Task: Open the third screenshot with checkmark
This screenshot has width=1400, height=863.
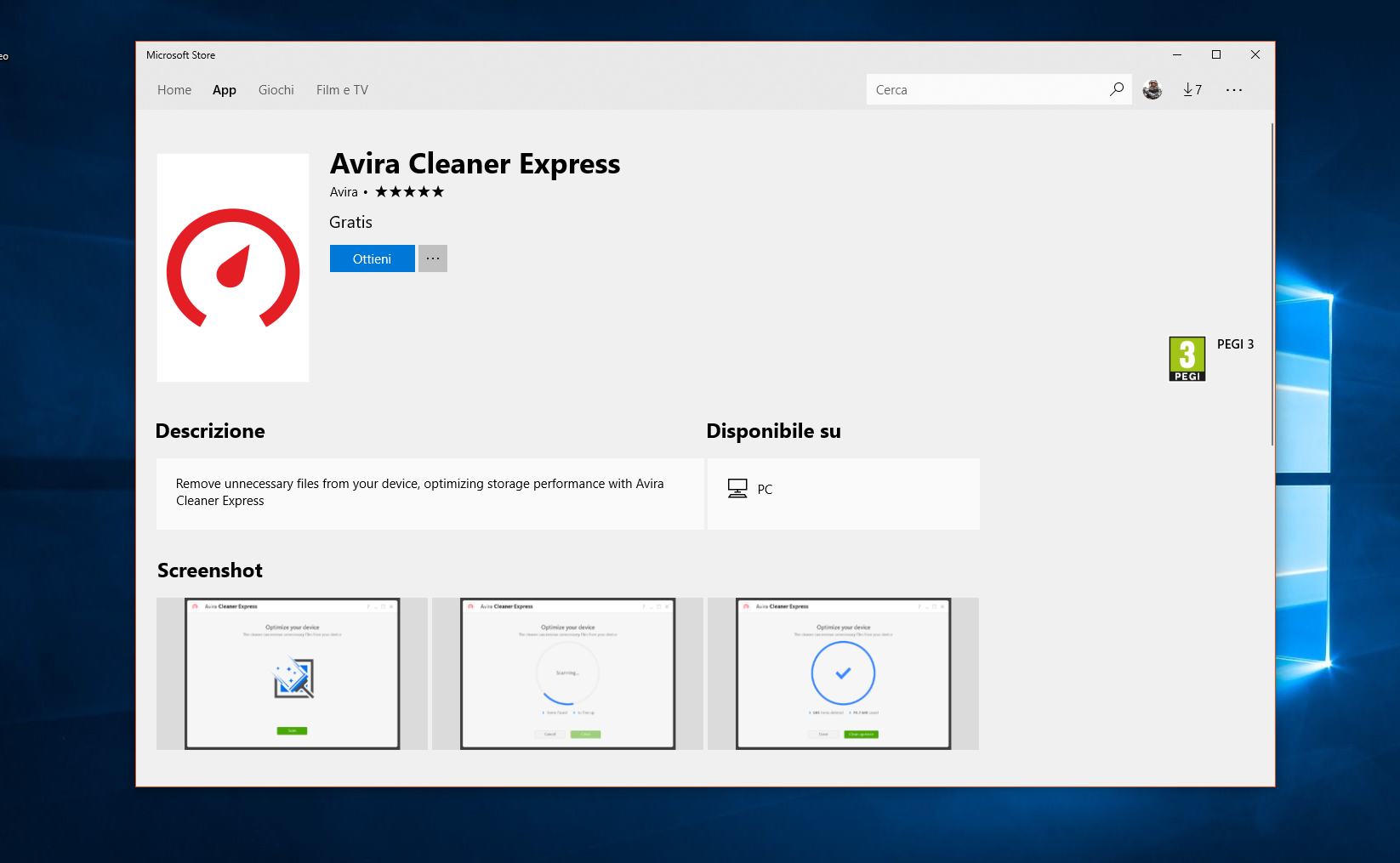Action: pos(843,673)
